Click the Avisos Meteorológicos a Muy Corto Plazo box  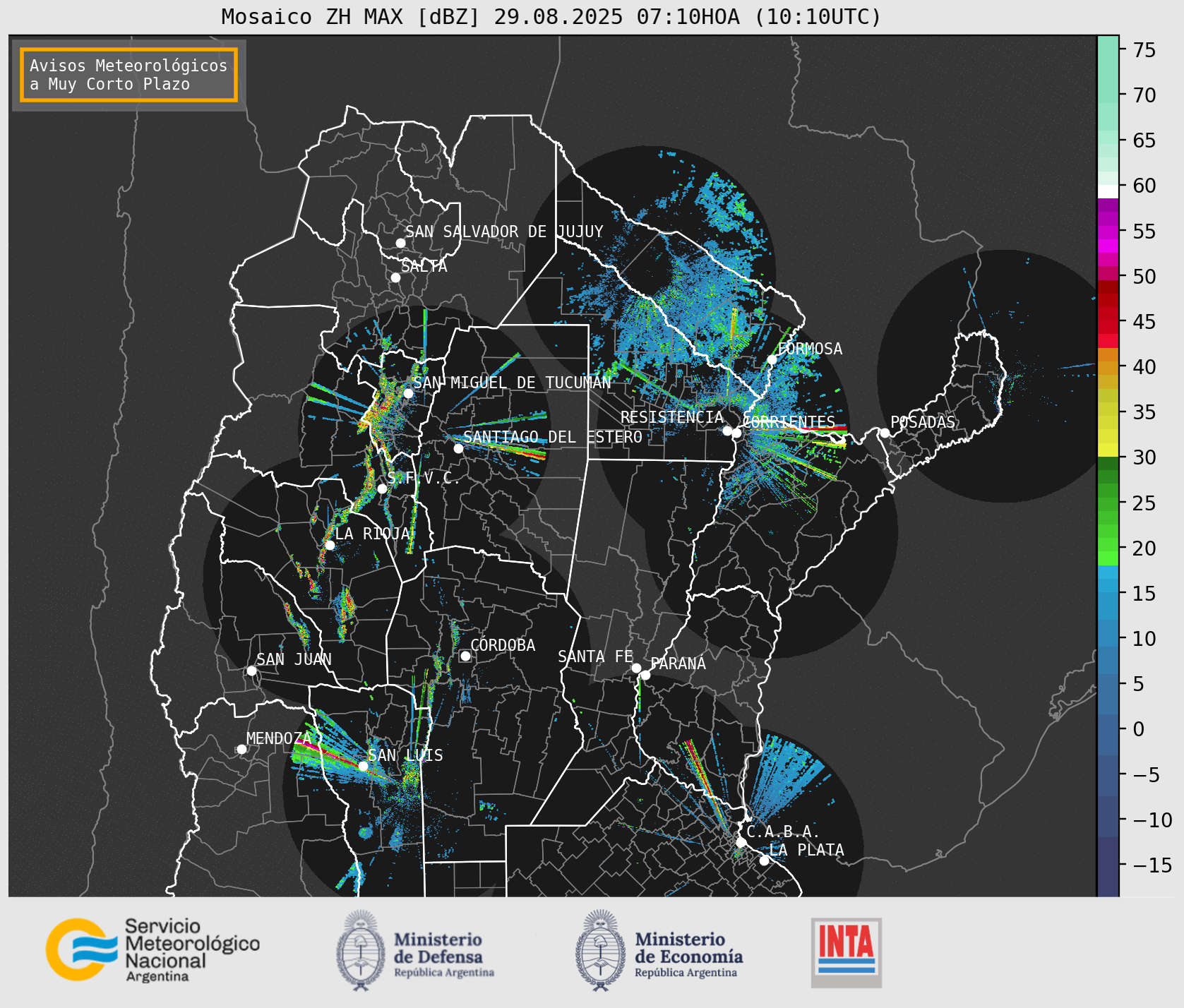point(128,75)
